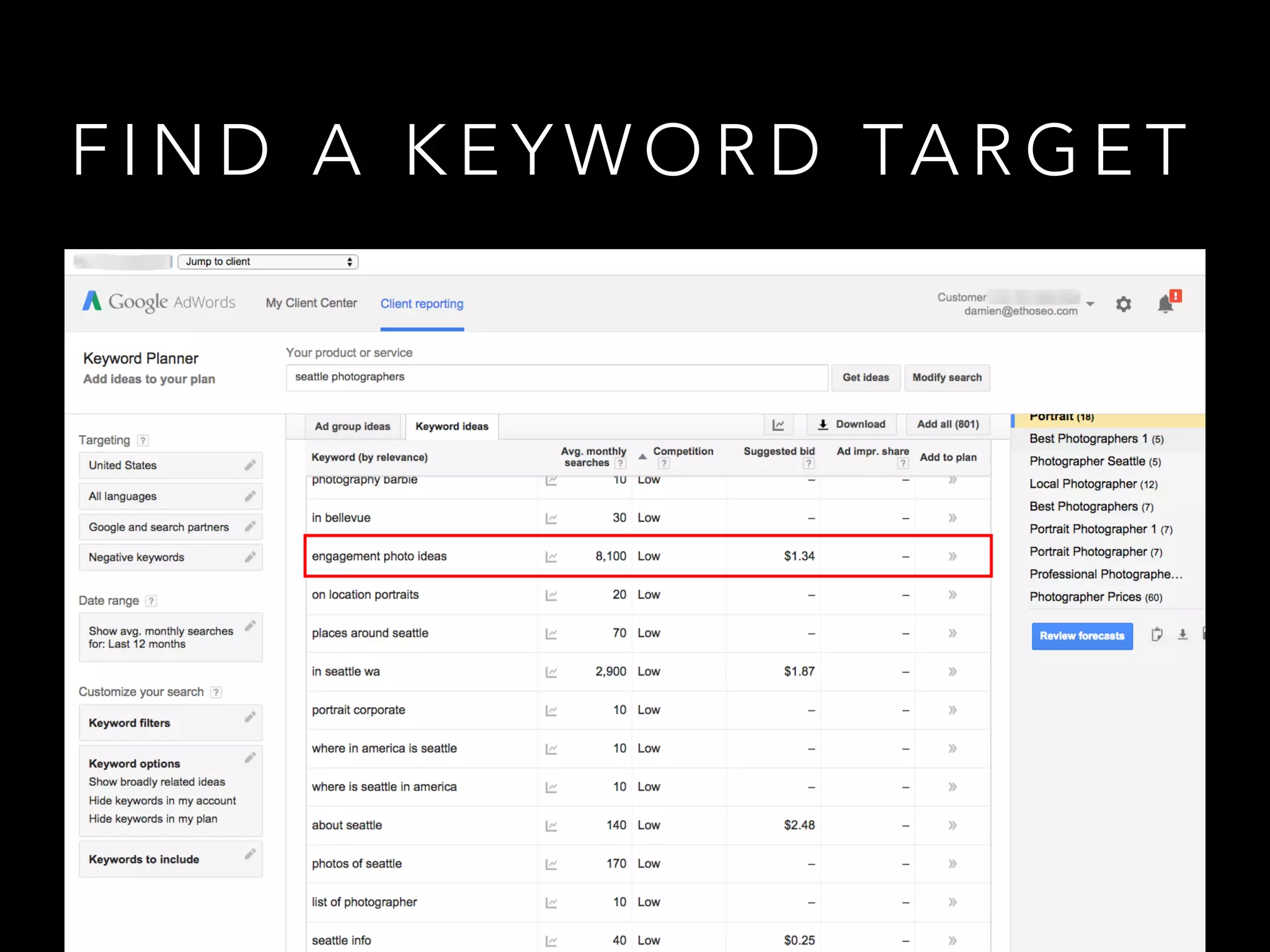Click the Get ideas button
Screen dimensions: 1270x952
tap(865, 377)
